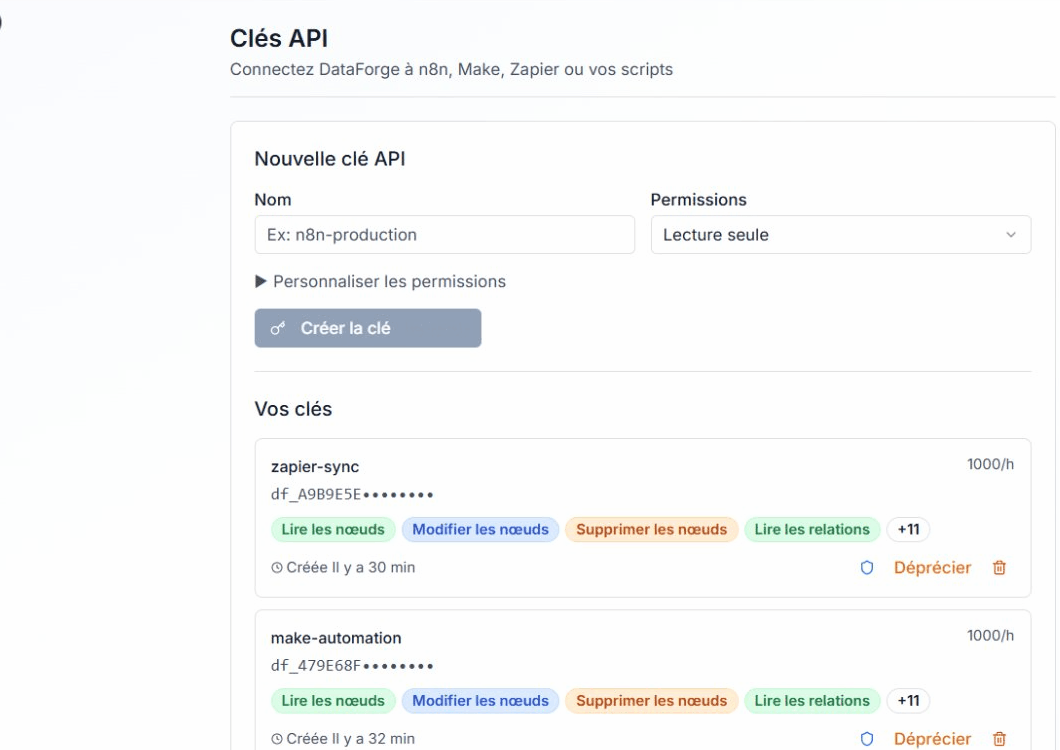1060x750 pixels.
Task: Click the key icon on Créer la clé button
Action: coord(277,326)
